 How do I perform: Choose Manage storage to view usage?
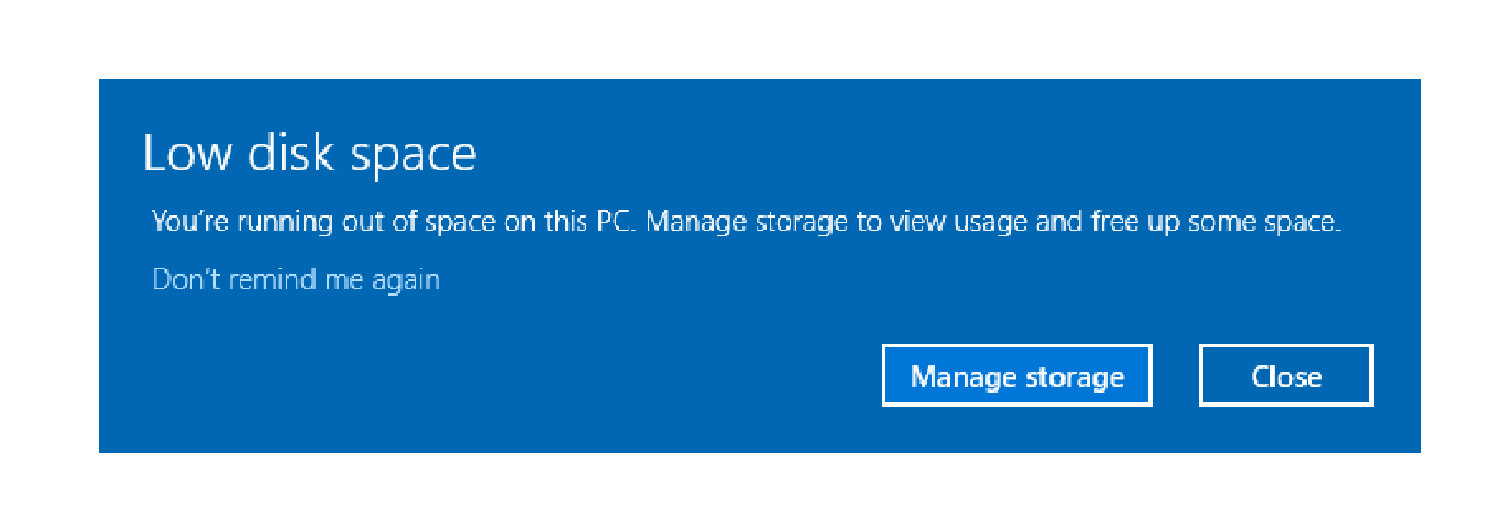(x=1017, y=376)
